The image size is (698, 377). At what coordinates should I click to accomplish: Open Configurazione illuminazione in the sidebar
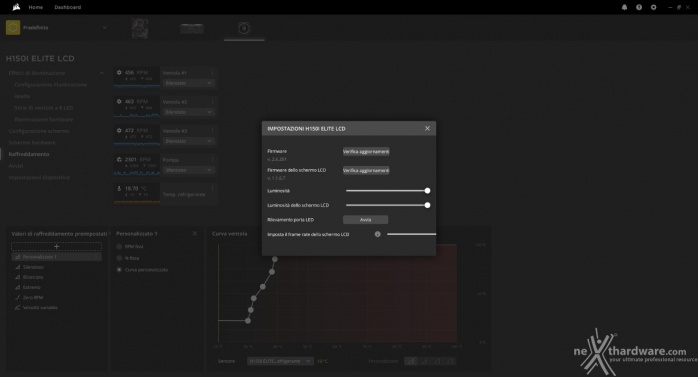tap(51, 85)
